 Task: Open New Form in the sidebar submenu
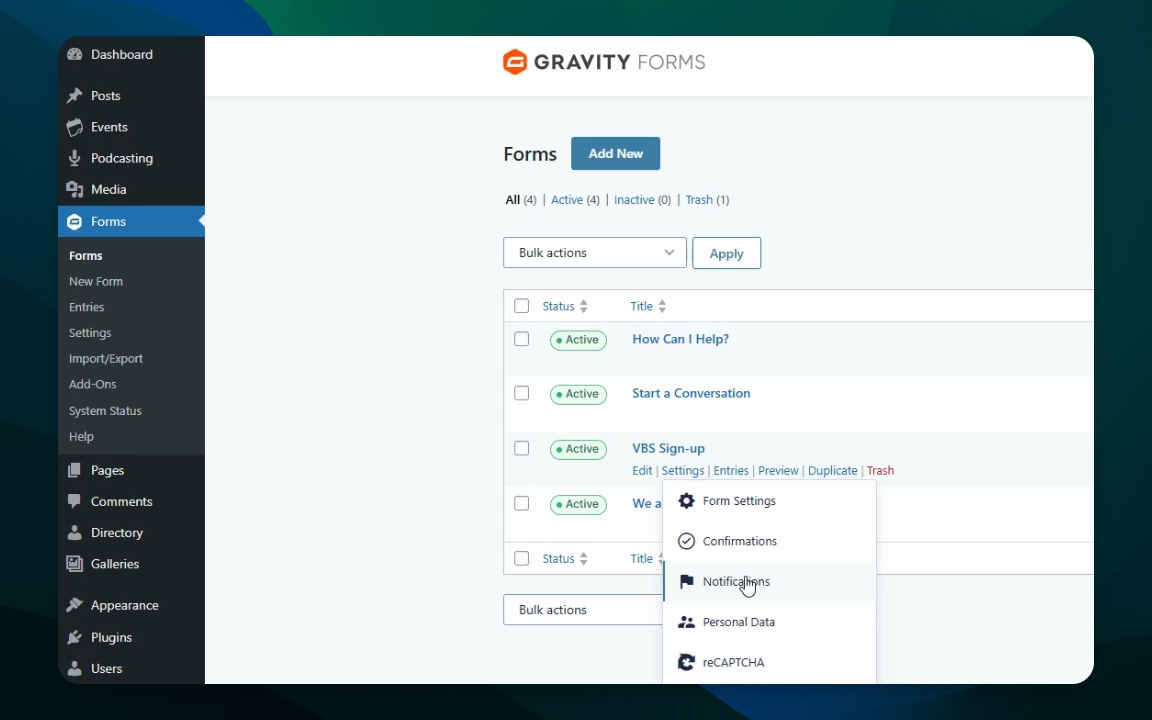[x=96, y=281]
